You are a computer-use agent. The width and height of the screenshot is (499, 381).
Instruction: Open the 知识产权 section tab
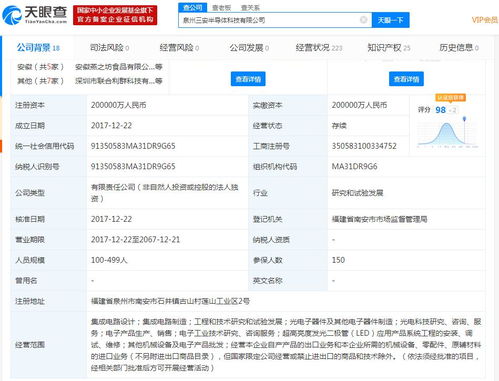click(389, 48)
